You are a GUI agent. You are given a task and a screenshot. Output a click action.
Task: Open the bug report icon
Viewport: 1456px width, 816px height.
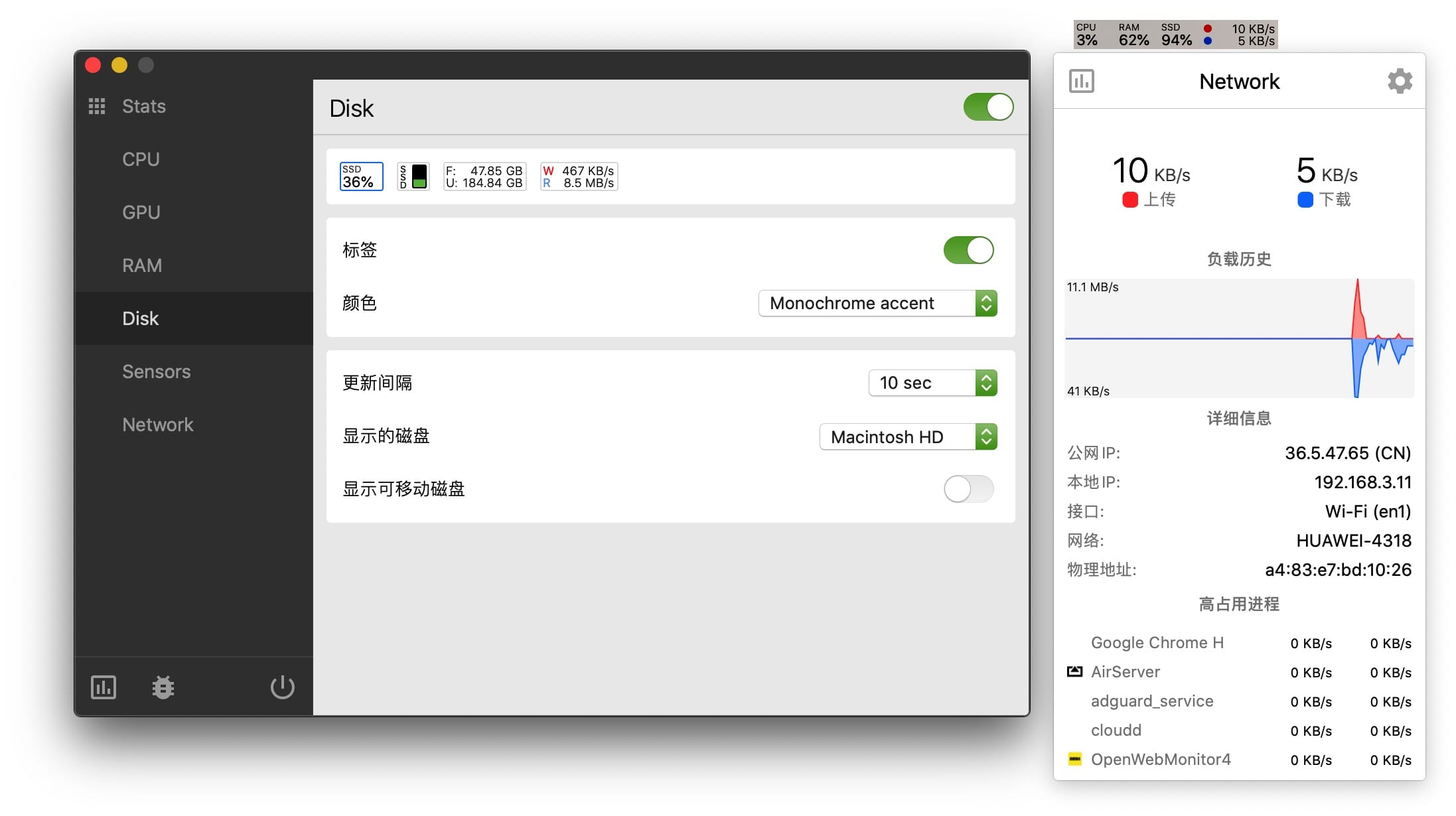tap(163, 687)
